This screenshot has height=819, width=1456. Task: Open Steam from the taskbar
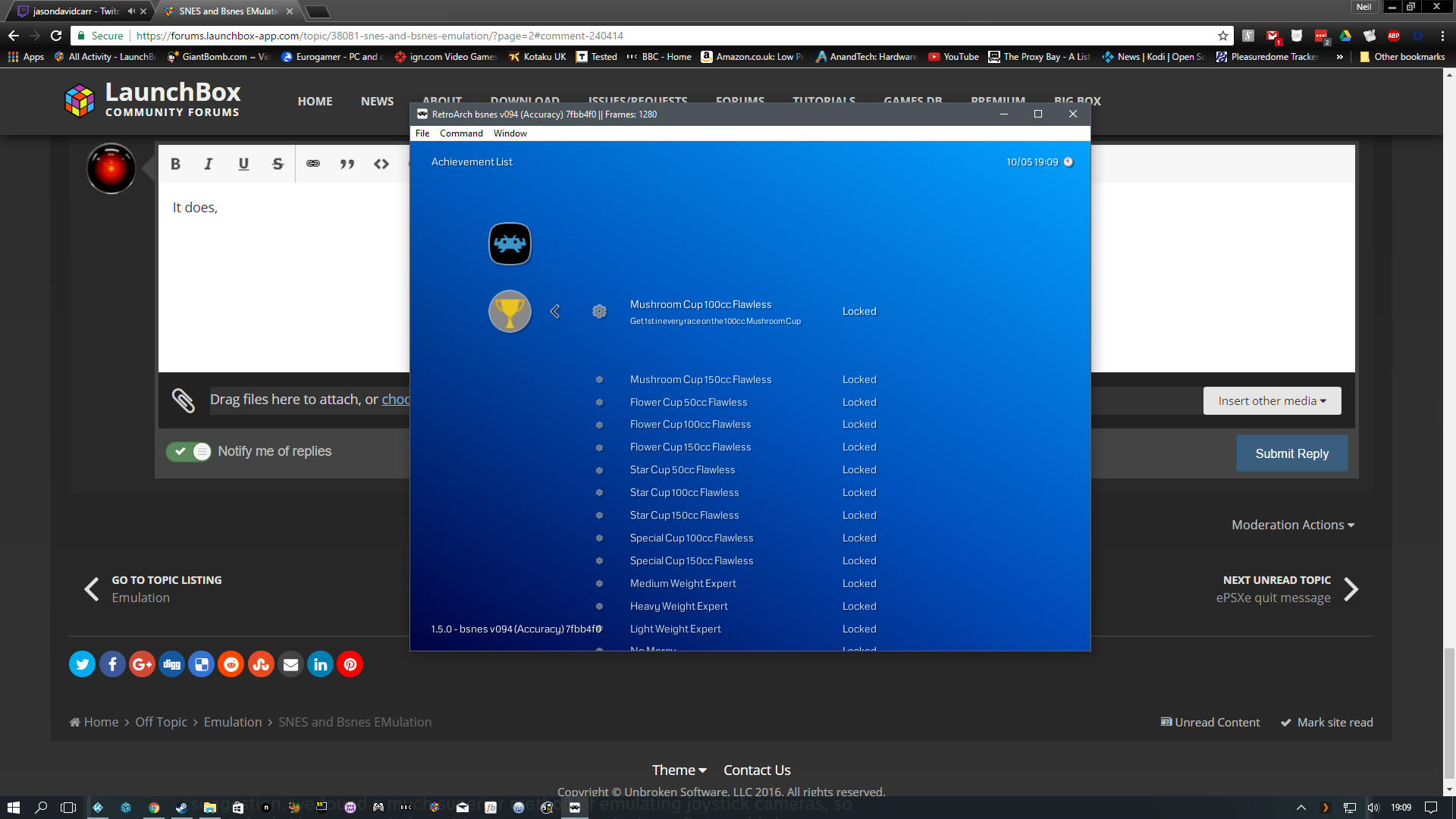181,808
